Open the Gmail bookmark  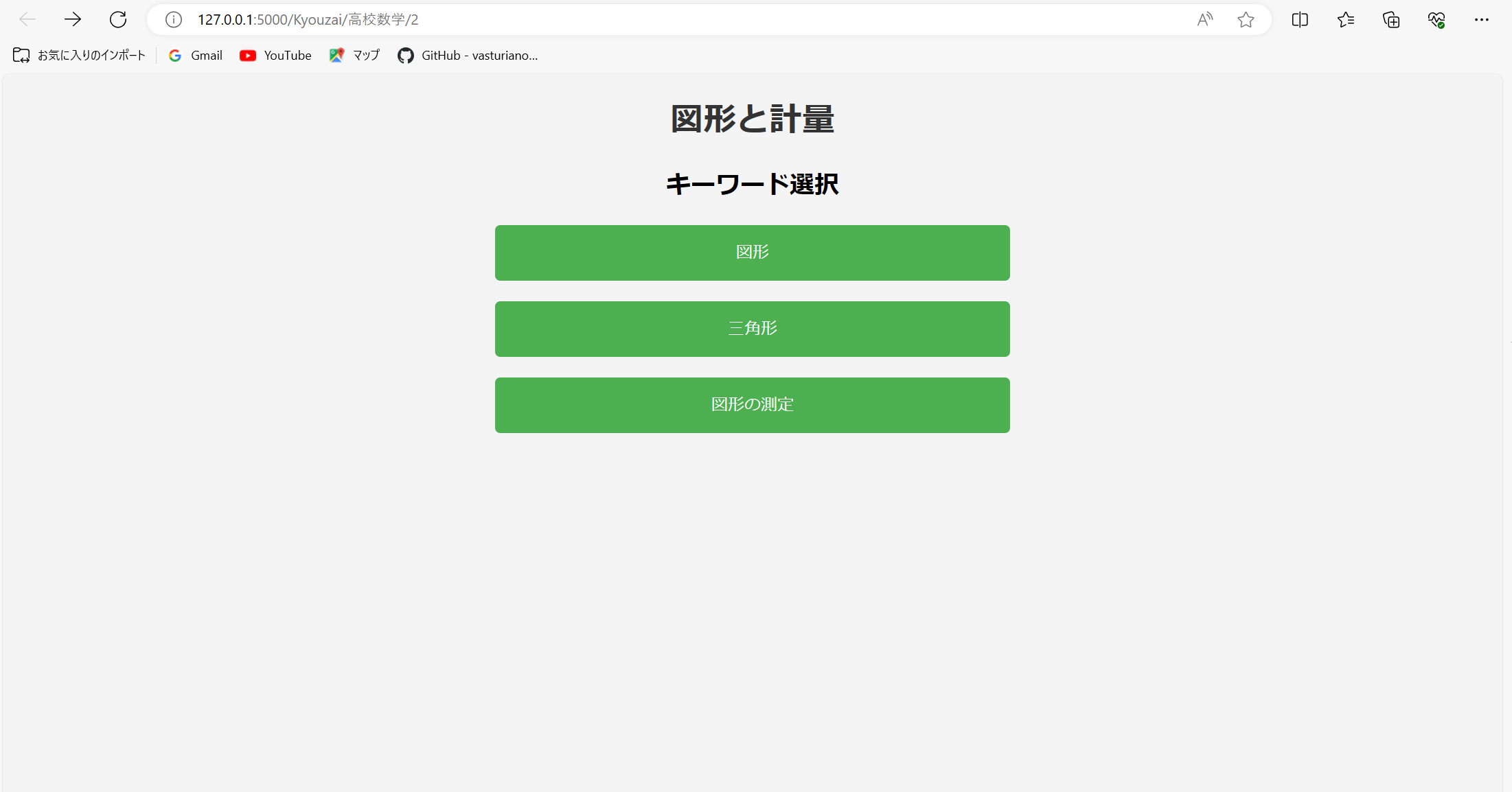pyautogui.click(x=196, y=56)
